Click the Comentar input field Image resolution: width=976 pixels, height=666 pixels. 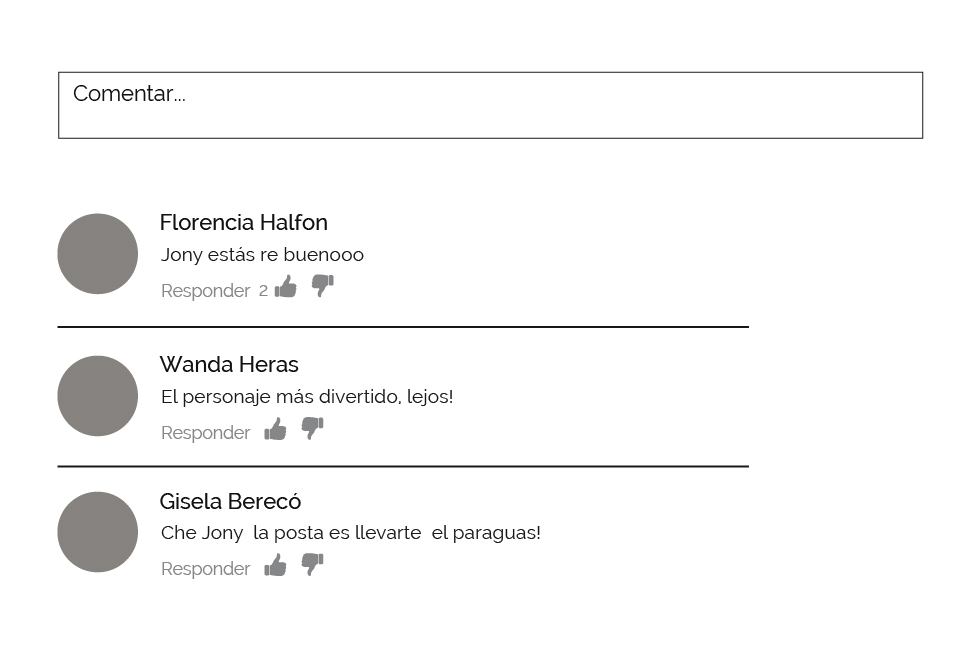pos(490,105)
